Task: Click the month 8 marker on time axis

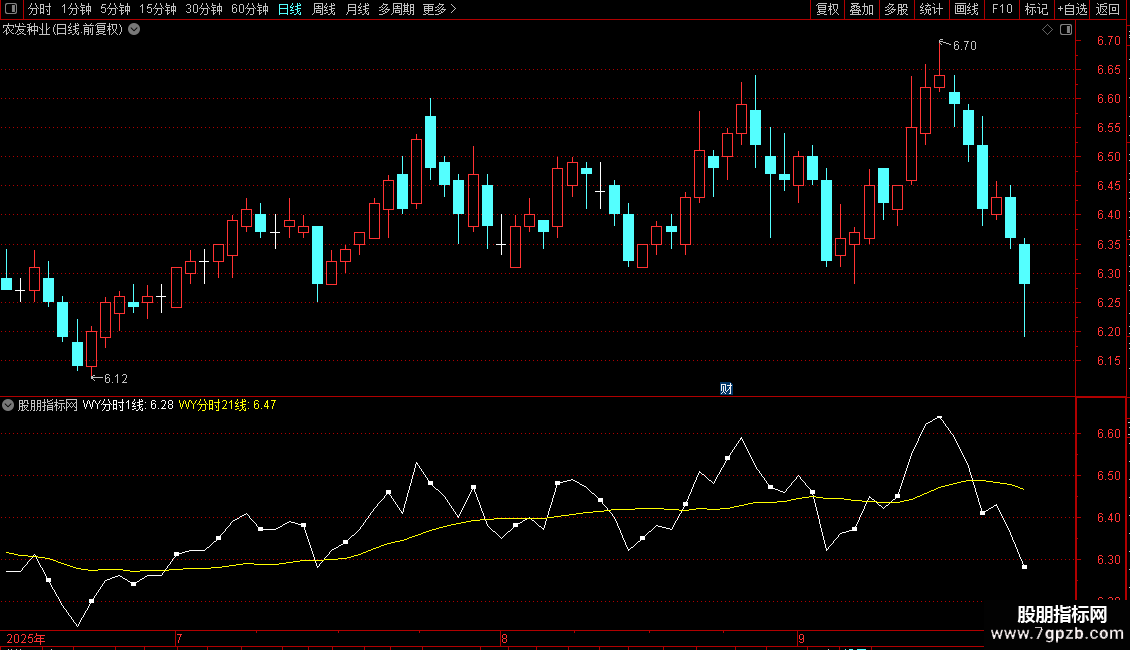Action: (504, 638)
